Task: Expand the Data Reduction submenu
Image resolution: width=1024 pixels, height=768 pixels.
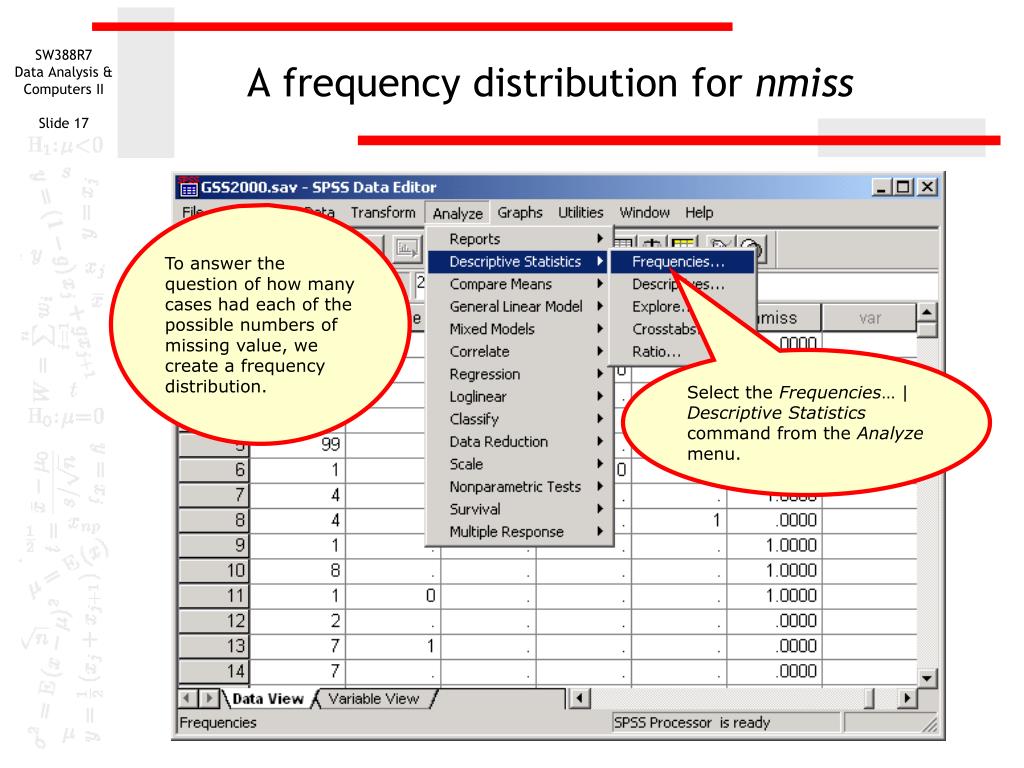Action: [x=519, y=441]
